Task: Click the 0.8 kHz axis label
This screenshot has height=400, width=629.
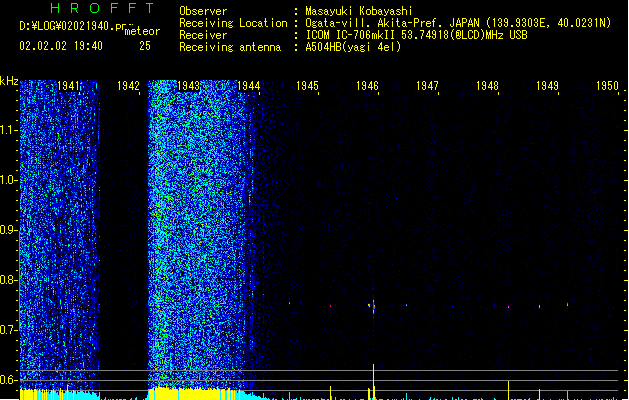Action: (x=8, y=280)
